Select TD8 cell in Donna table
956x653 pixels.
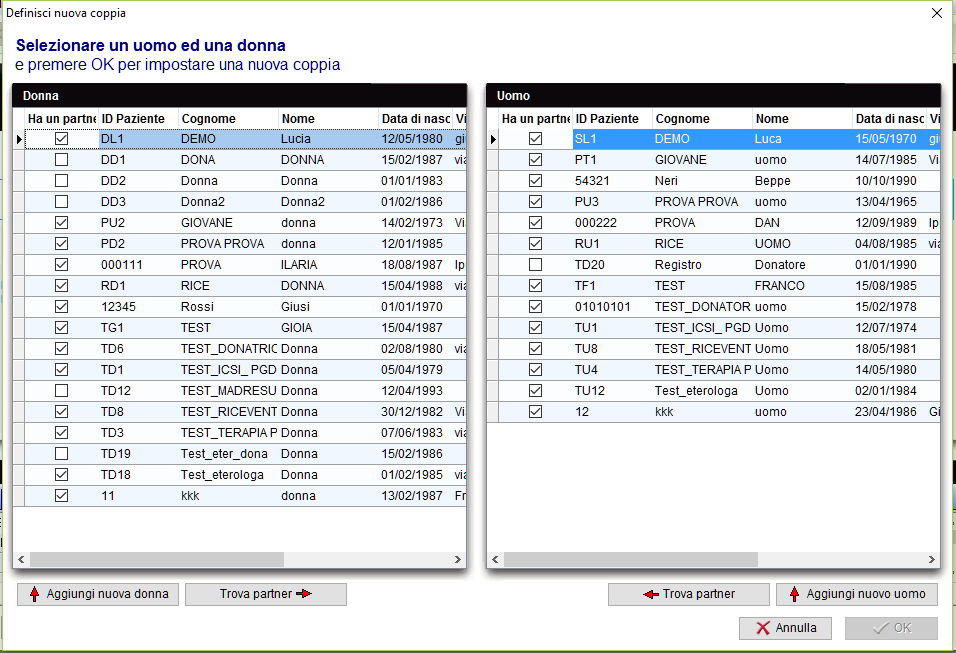(x=138, y=412)
